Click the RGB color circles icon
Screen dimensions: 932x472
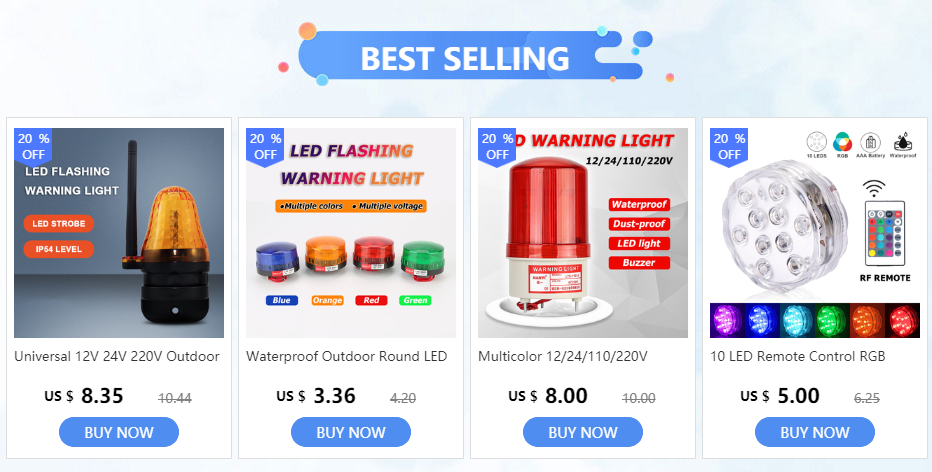(842, 143)
